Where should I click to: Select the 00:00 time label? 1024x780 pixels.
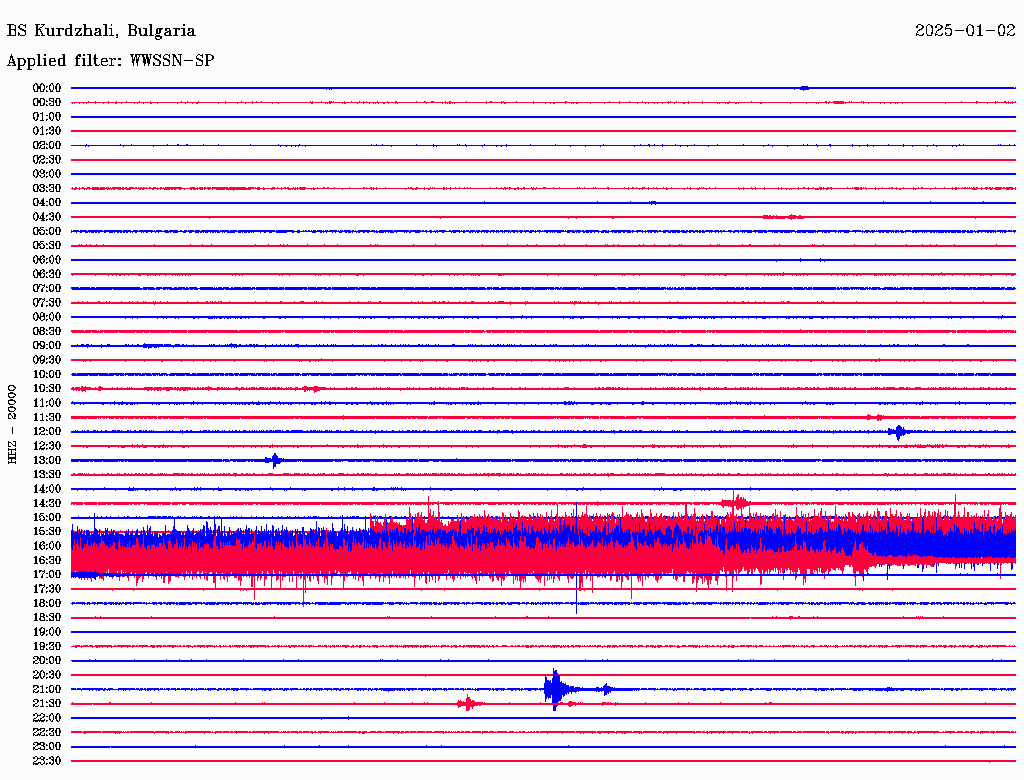(x=47, y=88)
